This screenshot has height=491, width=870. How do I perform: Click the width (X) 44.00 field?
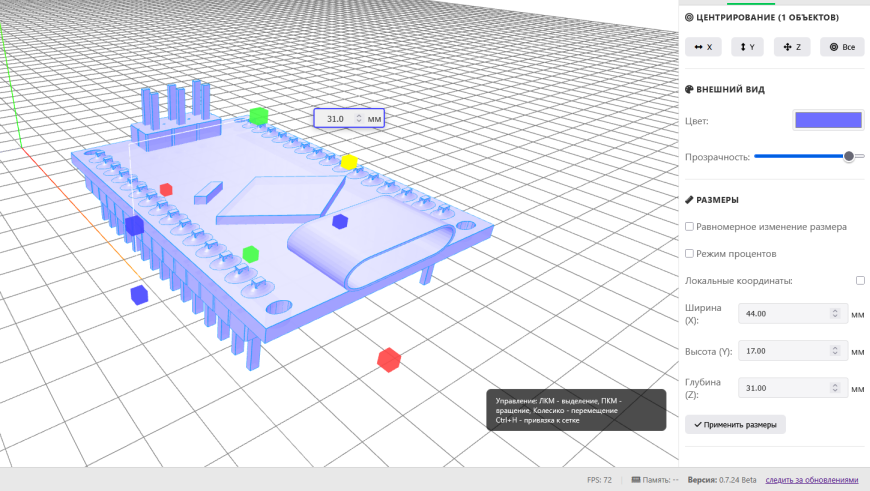[x=792, y=313]
